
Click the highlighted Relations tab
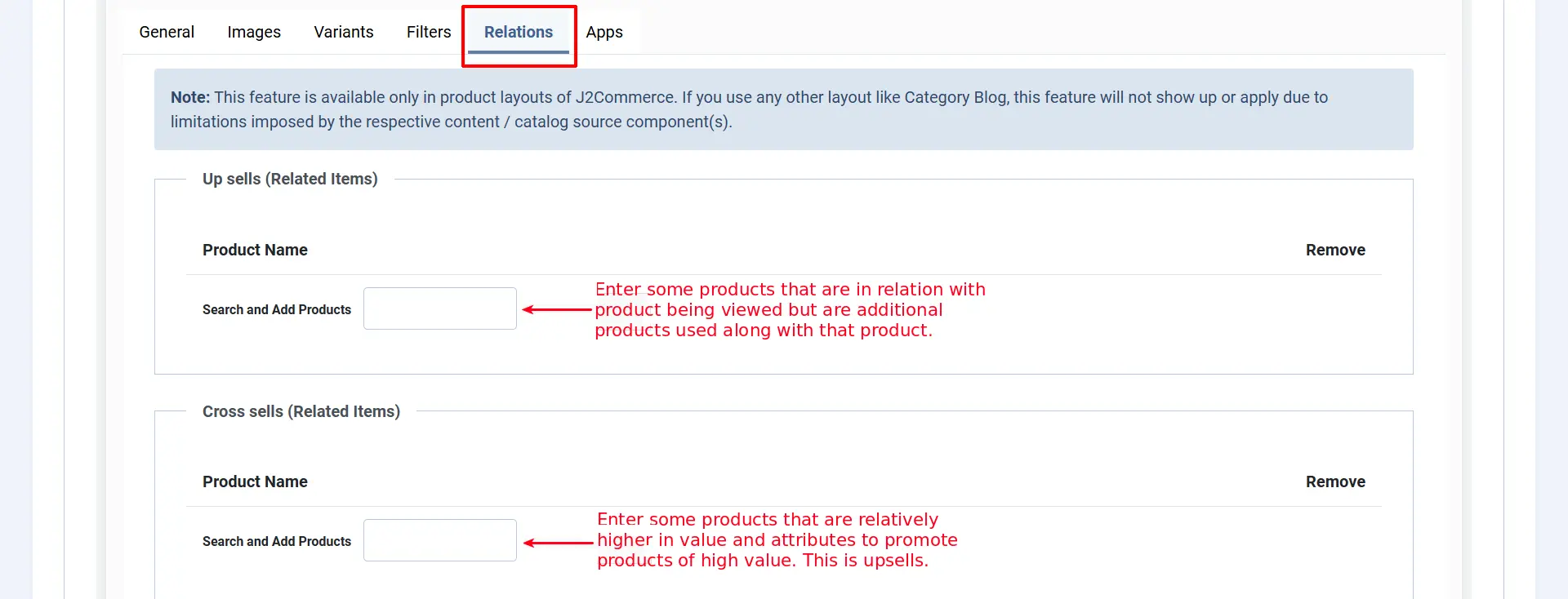pos(519,32)
